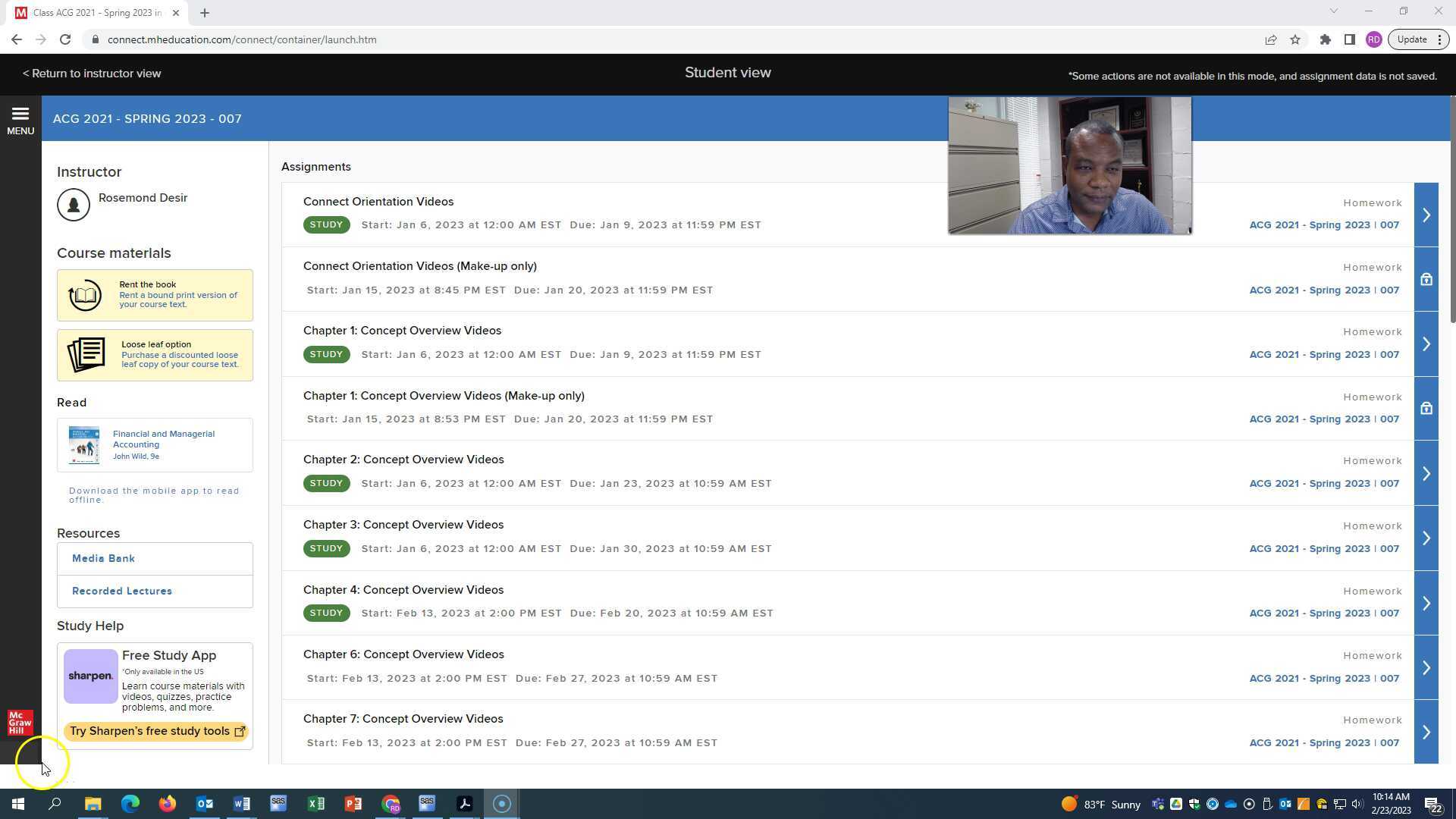Open File Explorer from taskbar

click(x=93, y=804)
